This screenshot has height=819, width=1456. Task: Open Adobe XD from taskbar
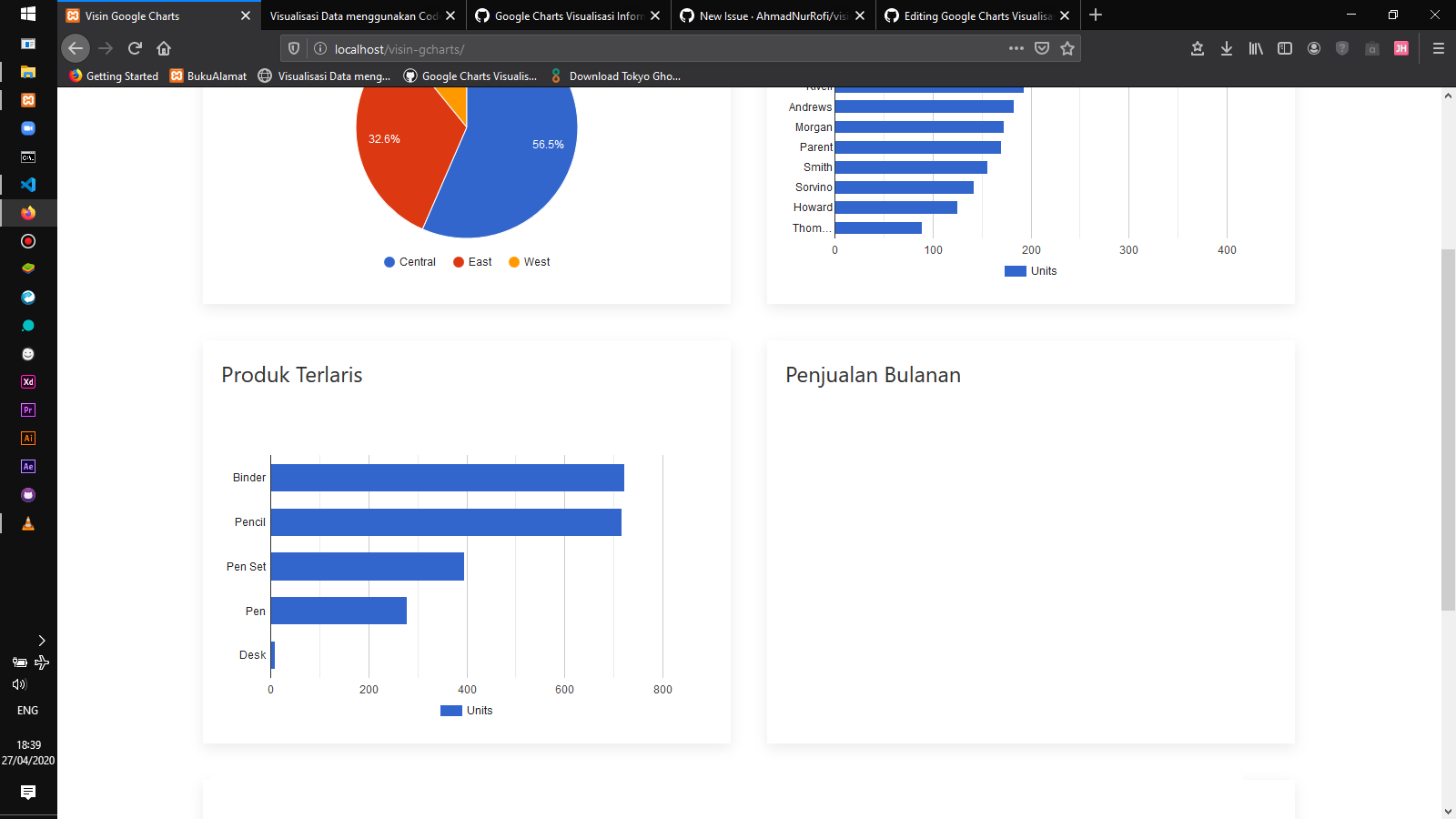(x=28, y=382)
